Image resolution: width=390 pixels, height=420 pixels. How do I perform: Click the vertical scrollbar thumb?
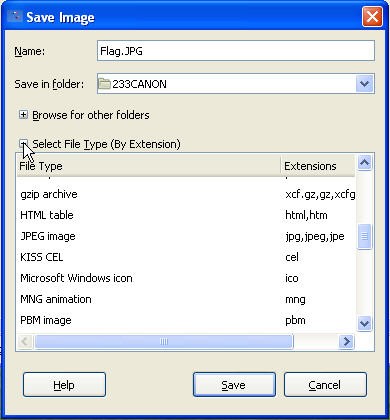pyautogui.click(x=364, y=236)
